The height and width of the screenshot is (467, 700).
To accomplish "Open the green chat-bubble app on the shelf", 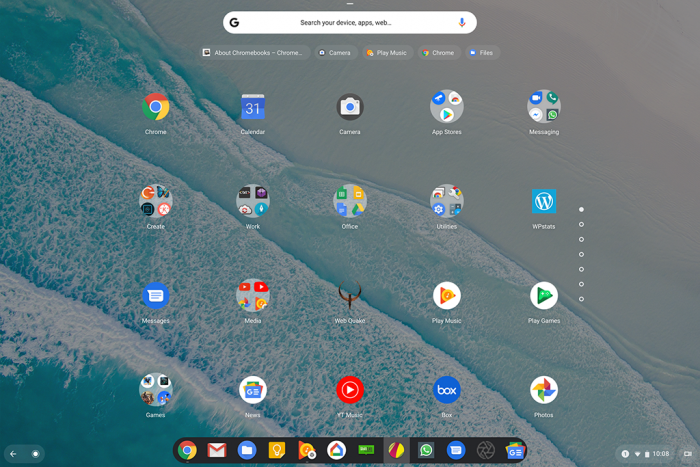I will pos(367,450).
